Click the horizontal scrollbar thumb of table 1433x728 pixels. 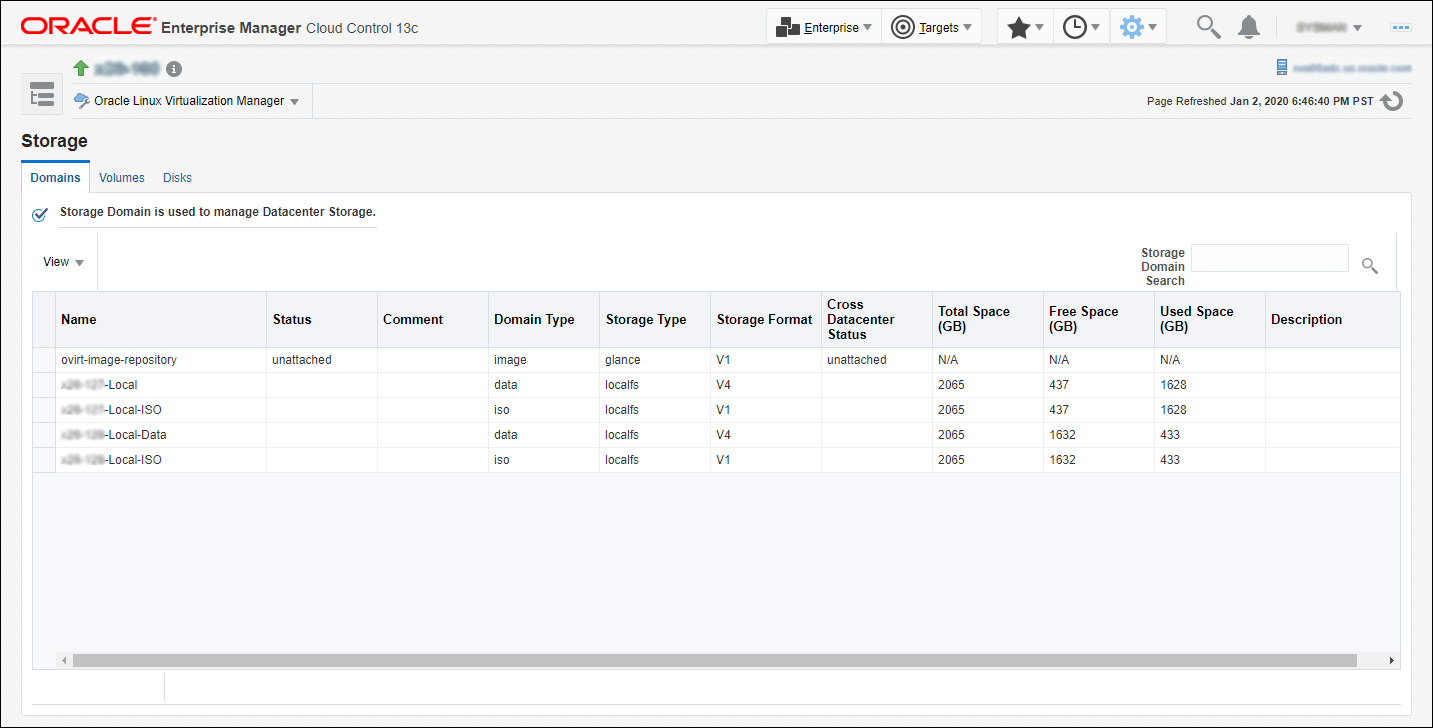click(714, 661)
